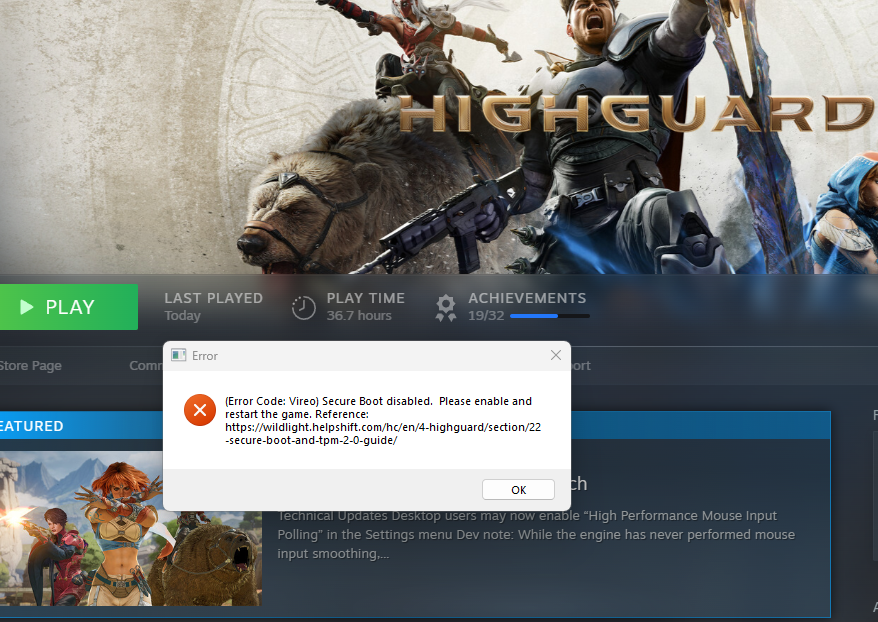Screen dimensions: 878x622
Task: Click the Highguard hero banner logo
Action: coord(636,114)
